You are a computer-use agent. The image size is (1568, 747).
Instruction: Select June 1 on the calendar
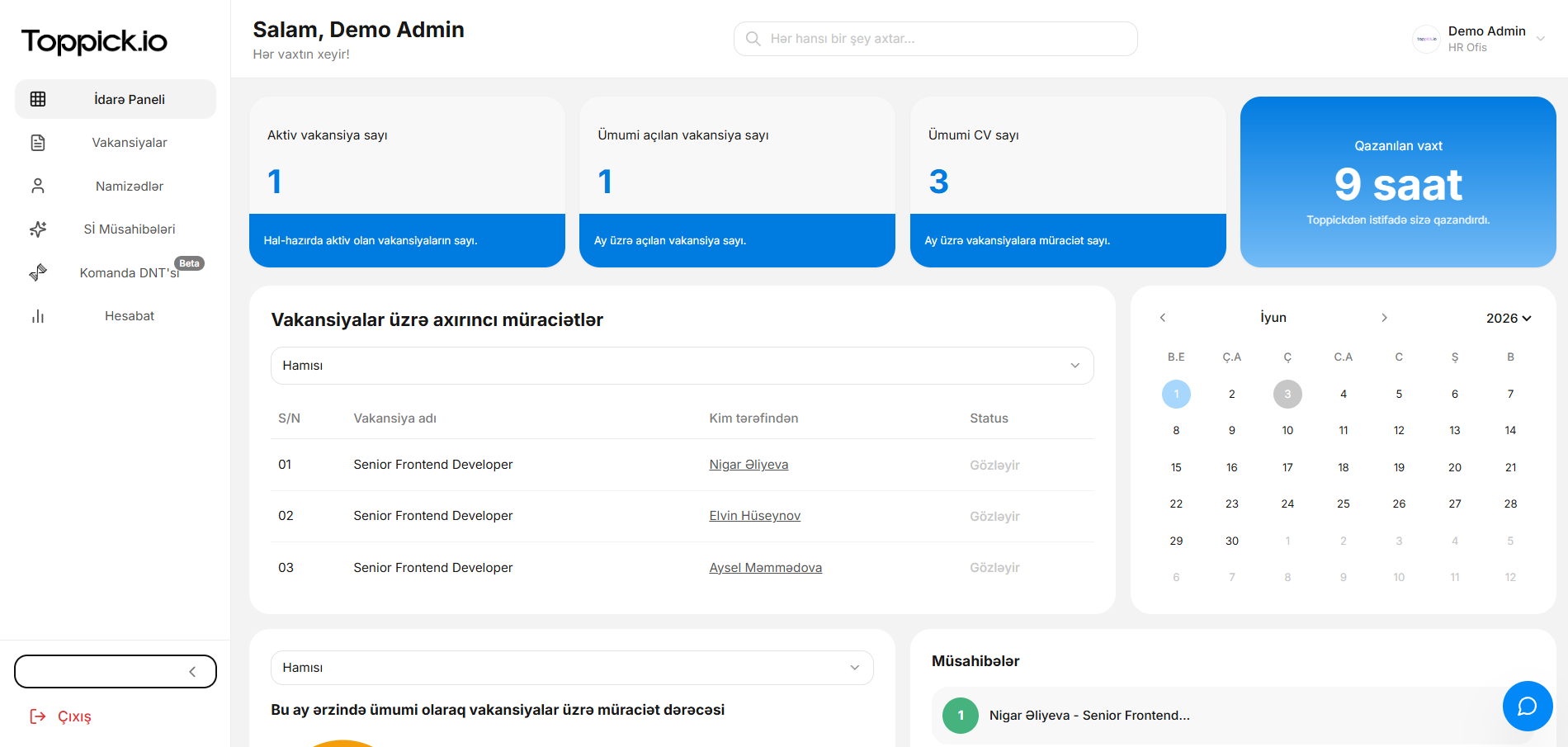[1176, 394]
